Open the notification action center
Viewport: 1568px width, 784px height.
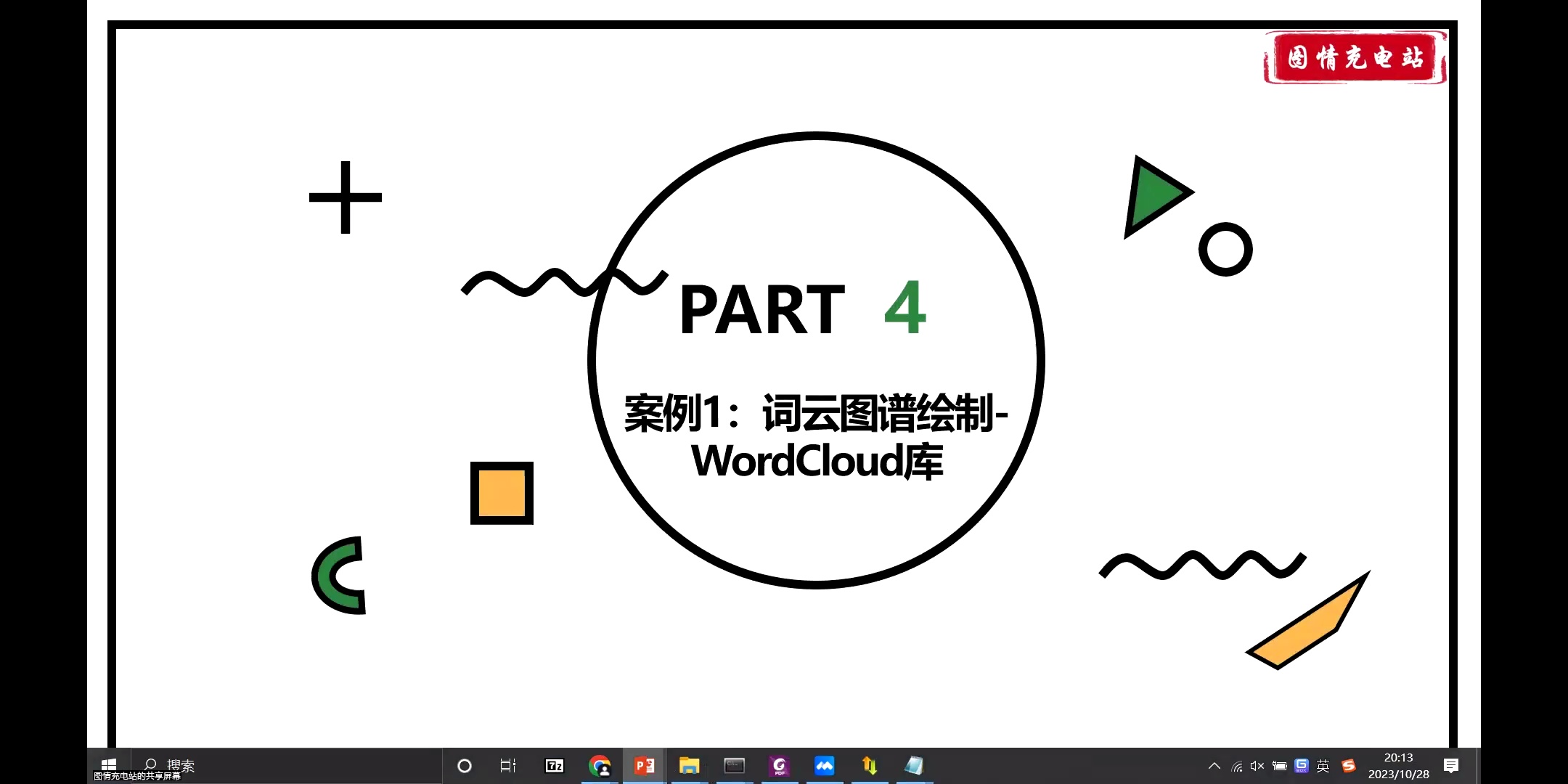tap(1451, 766)
